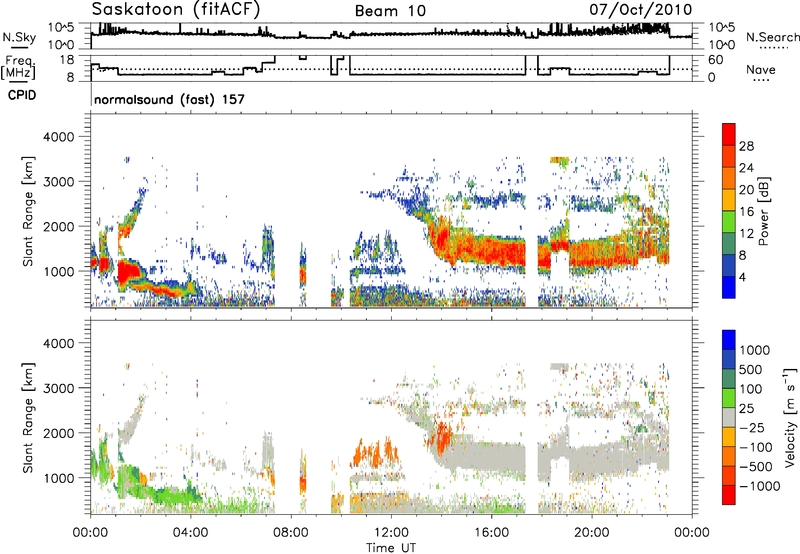Click the '08:00' time tick label

291,533
